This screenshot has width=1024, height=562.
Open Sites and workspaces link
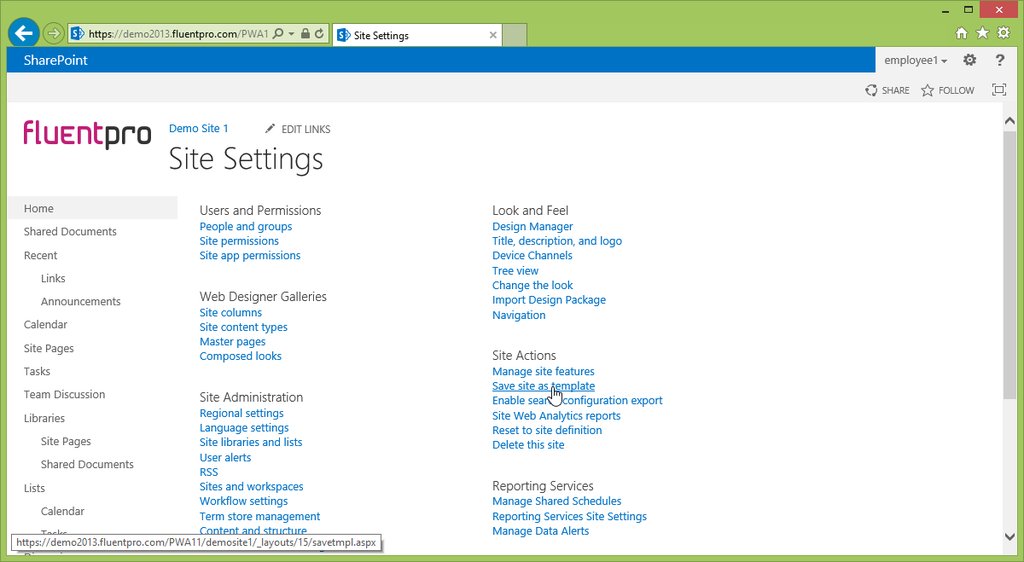(251, 487)
